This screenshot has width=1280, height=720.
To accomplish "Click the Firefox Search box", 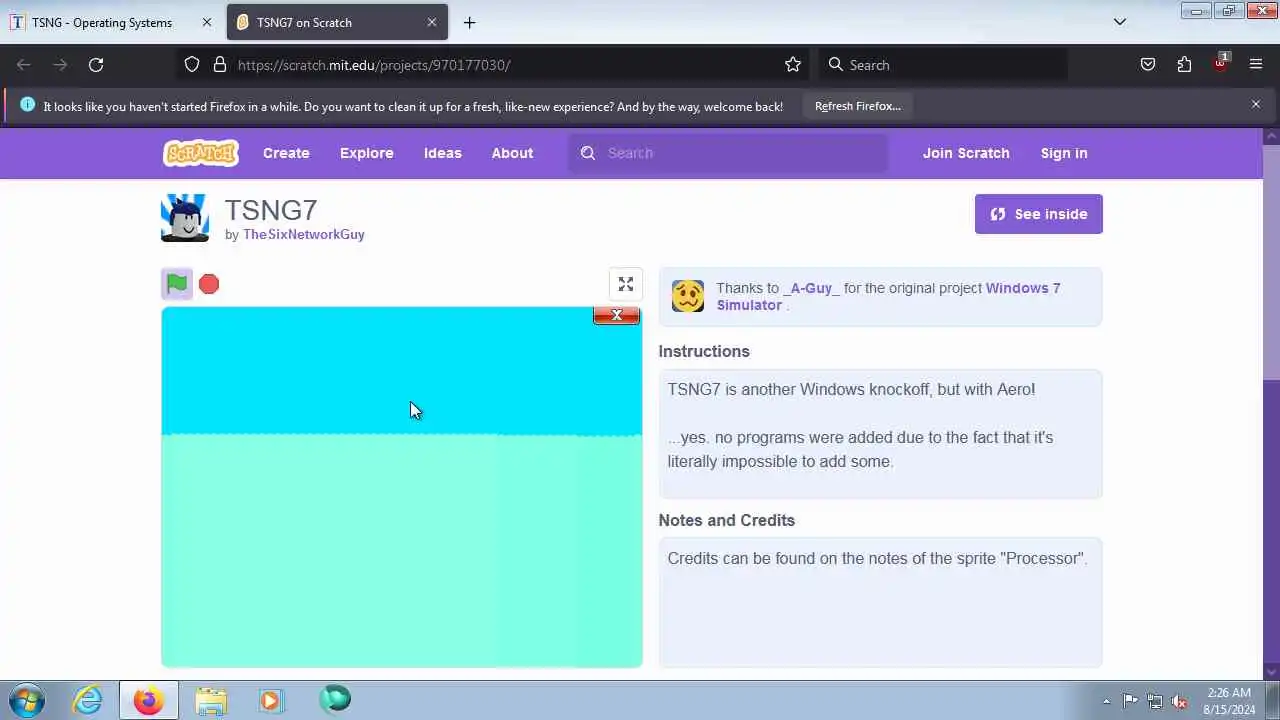I will click(943, 65).
